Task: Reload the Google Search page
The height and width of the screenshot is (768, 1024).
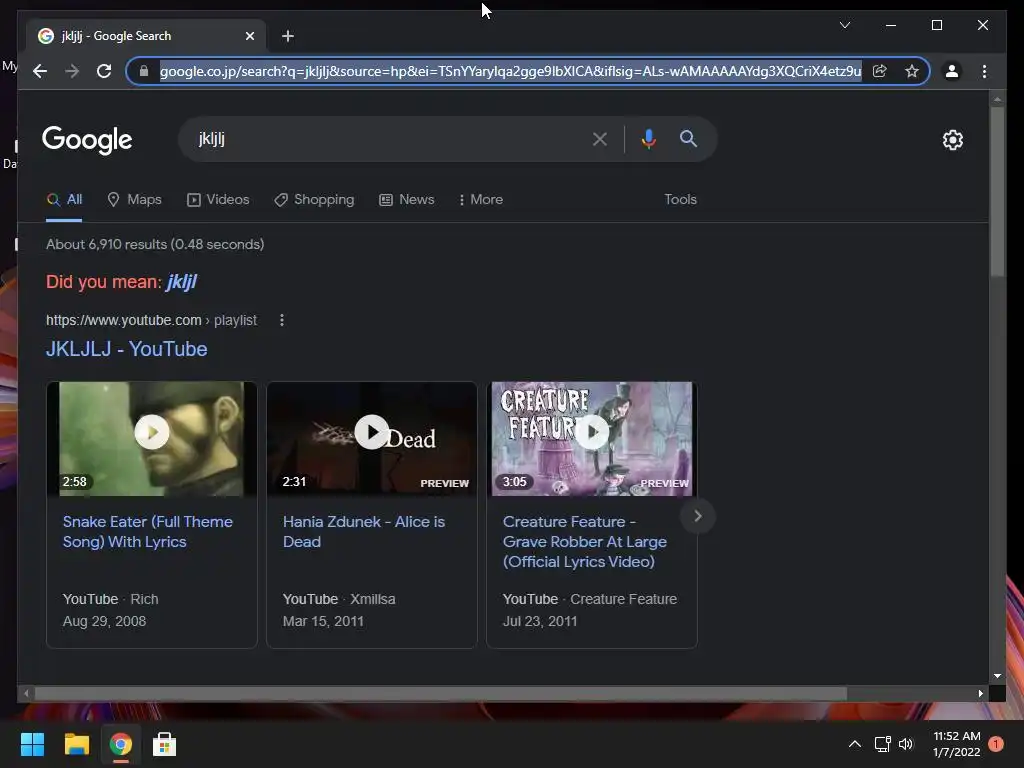Action: [104, 71]
